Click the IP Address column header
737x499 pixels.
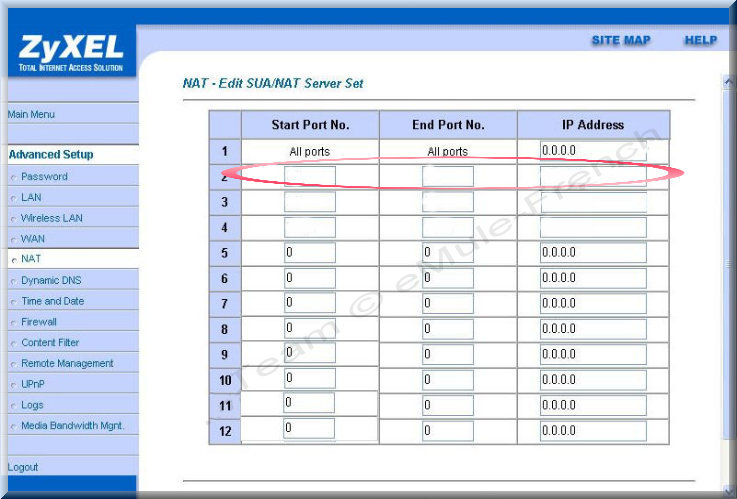pyautogui.click(x=593, y=125)
